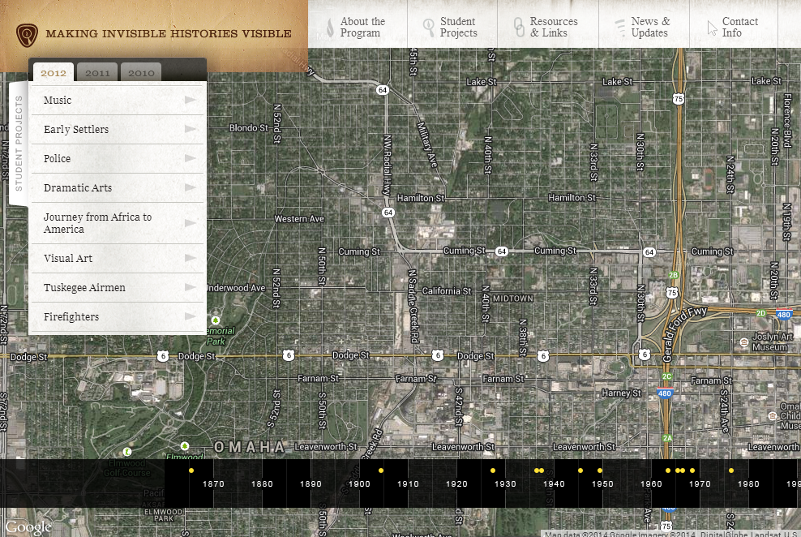Expand the Early Settlers row arrow
The height and width of the screenshot is (537, 801).
[x=190, y=129]
